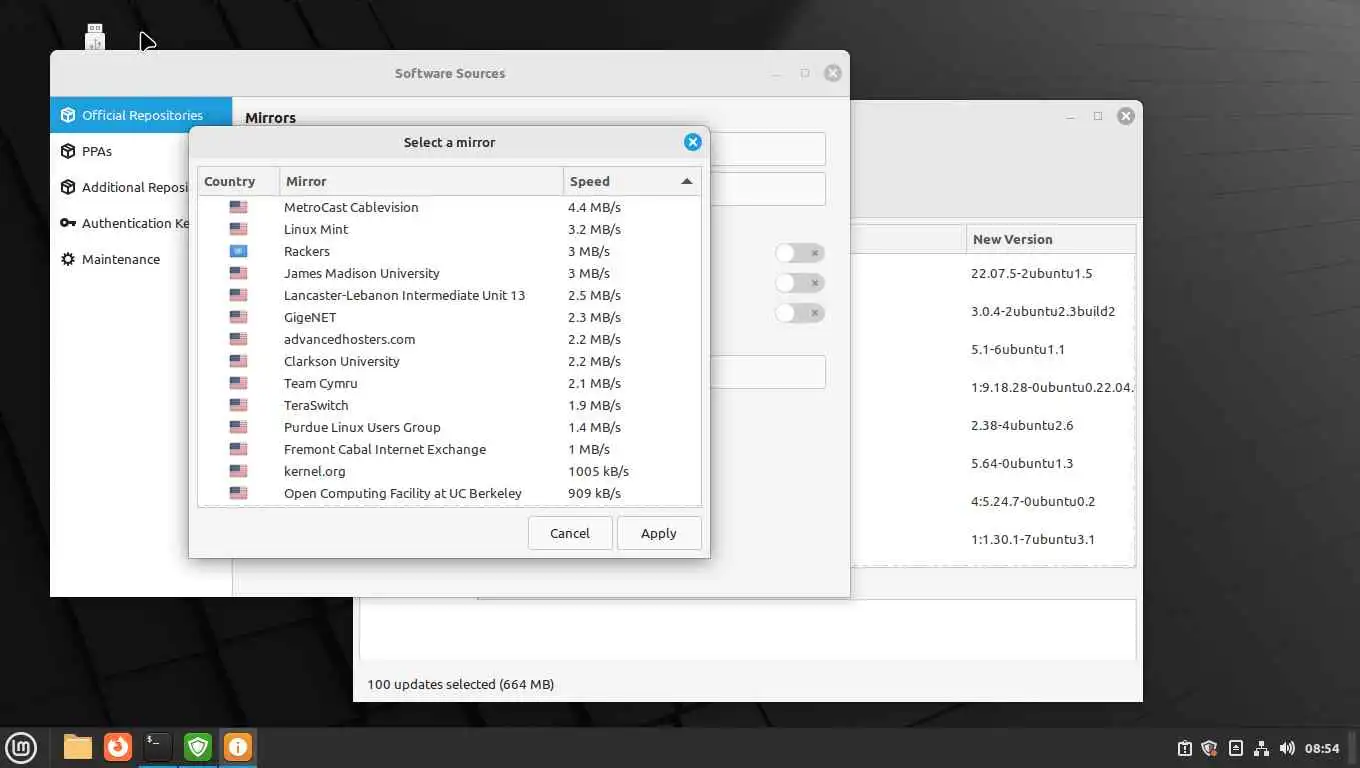Image resolution: width=1360 pixels, height=768 pixels.
Task: Choose the James Madison University mirror
Action: (x=449, y=273)
